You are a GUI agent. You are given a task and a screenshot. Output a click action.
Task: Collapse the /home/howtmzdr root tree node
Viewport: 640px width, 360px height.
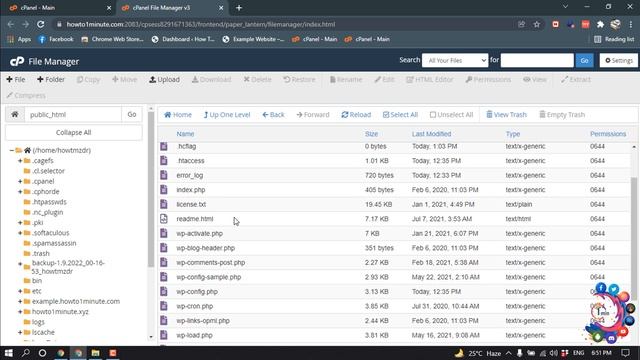point(11,150)
